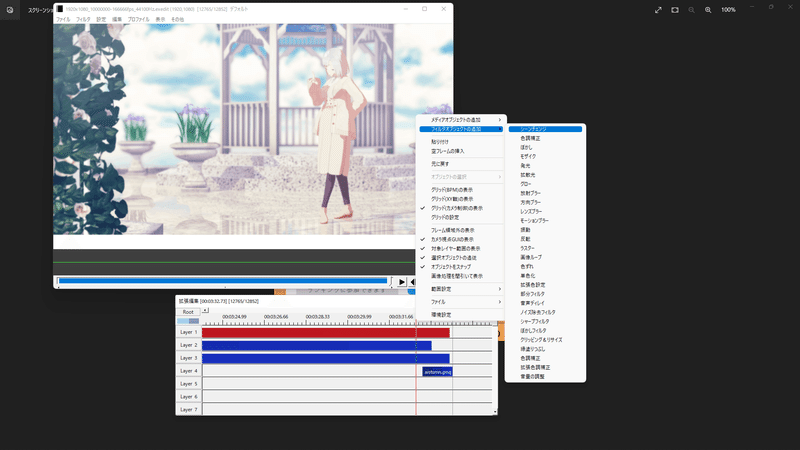Click the Layer 5 header button
Screen dimensions: 800x450
pyautogui.click(x=188, y=384)
